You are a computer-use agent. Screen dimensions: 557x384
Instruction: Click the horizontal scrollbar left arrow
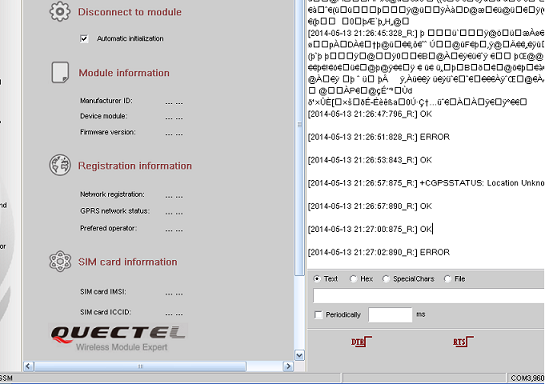(28, 366)
